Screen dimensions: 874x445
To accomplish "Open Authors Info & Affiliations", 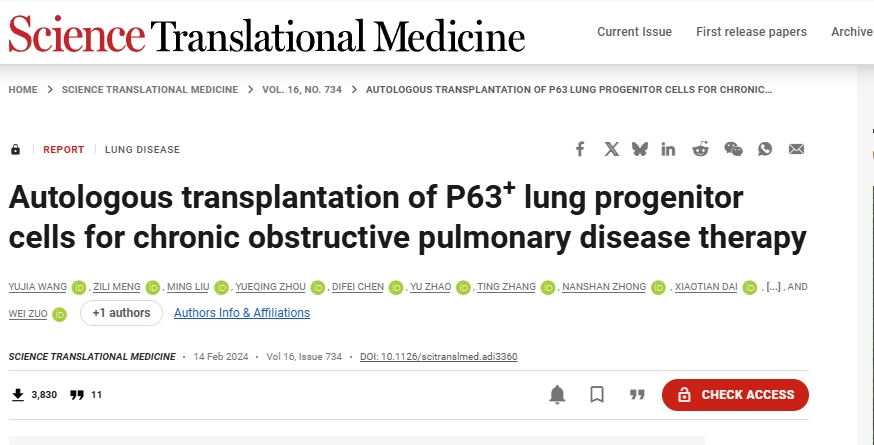I will 242,313.
